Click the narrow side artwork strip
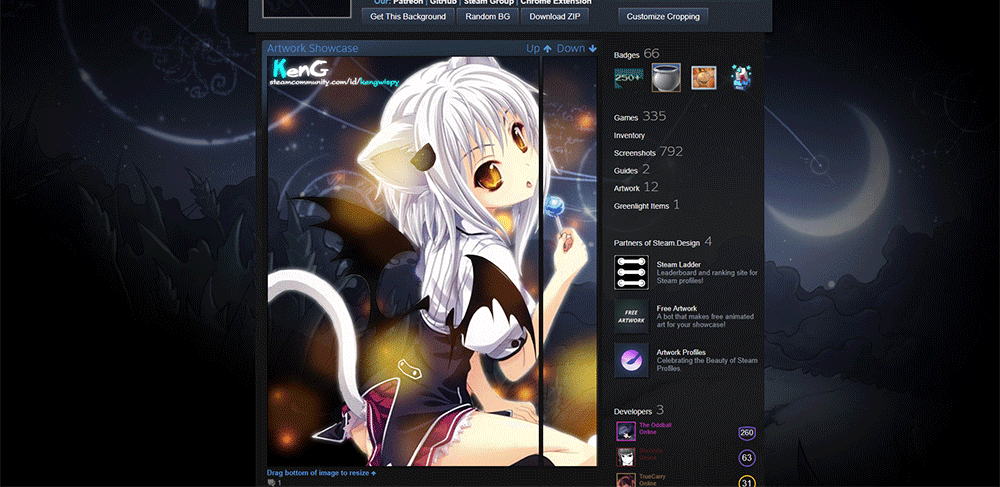The image size is (1000, 487). (570, 261)
